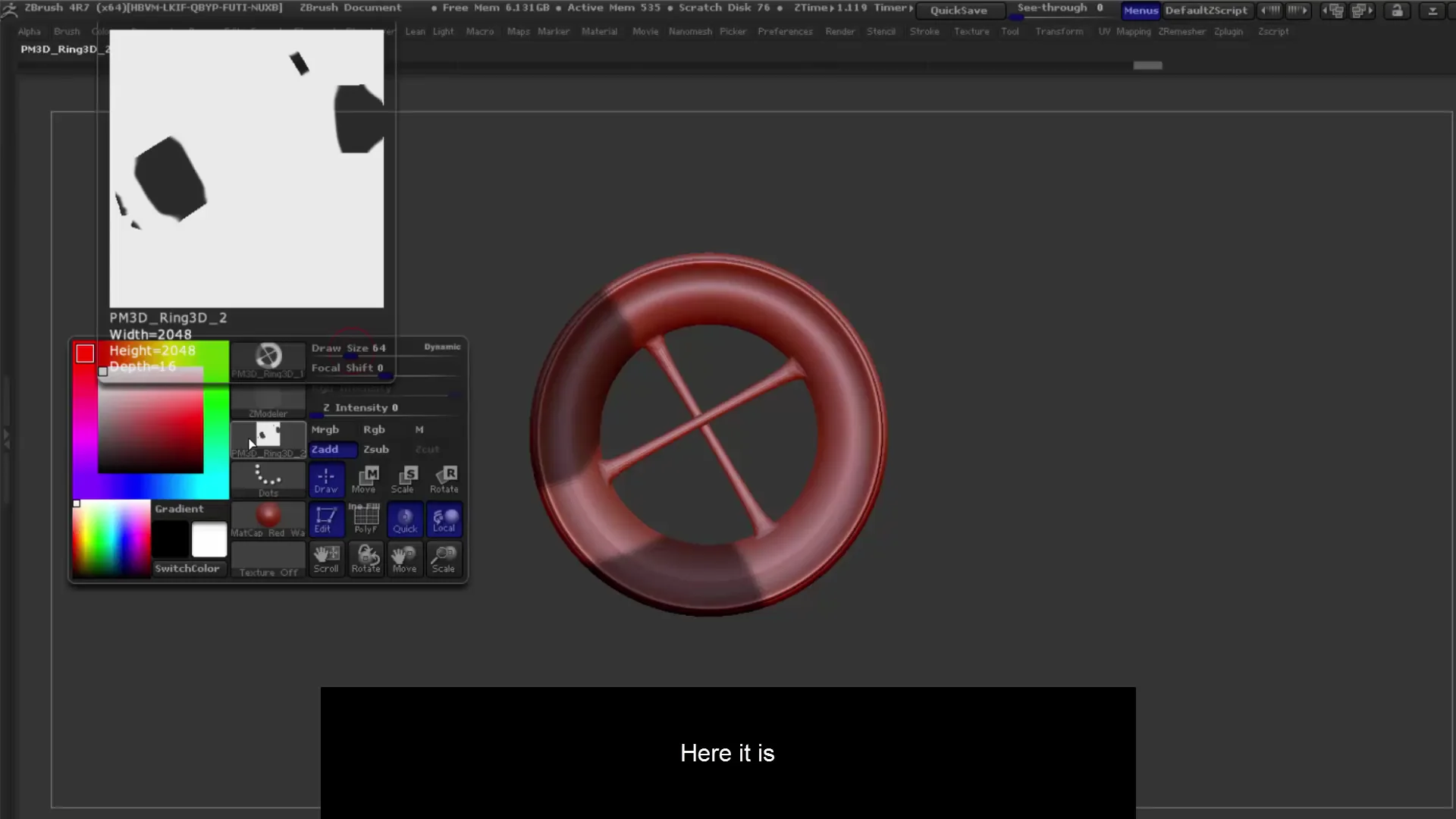This screenshot has height=819, width=1456.
Task: Open the PM3D_Ring3D_1 tool picker
Action: pyautogui.click(x=268, y=360)
